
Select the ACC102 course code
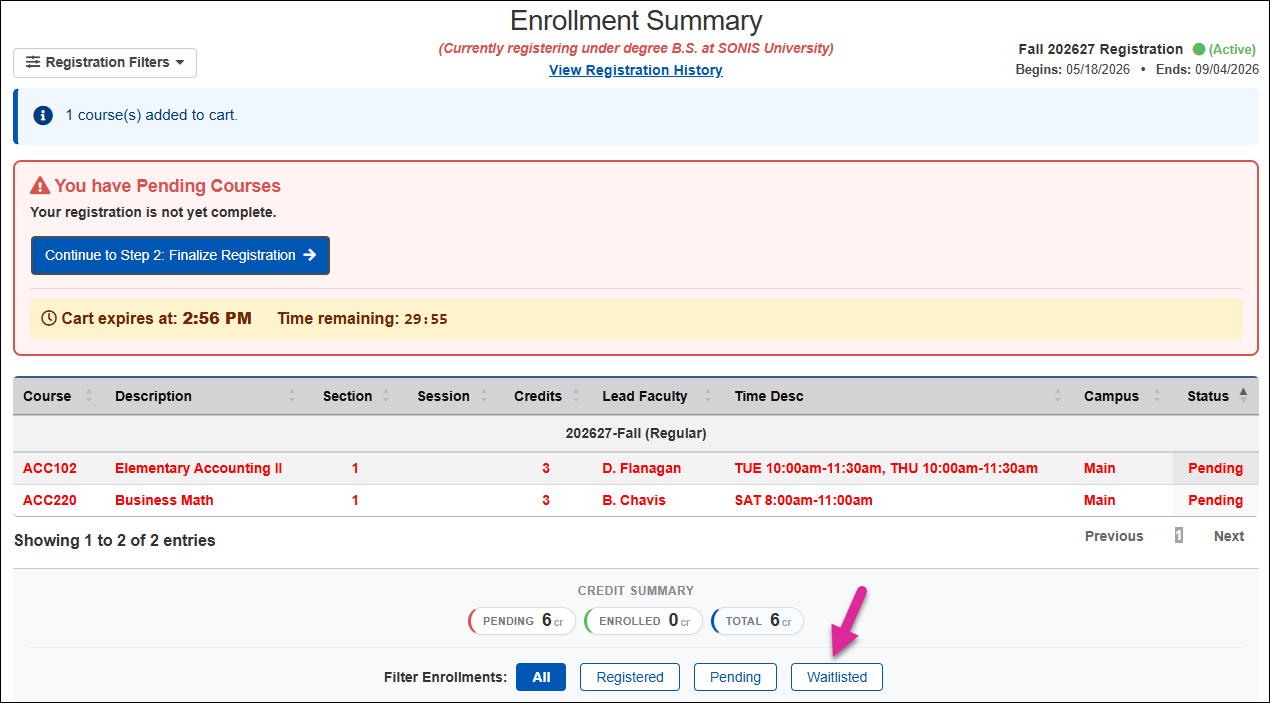50,468
